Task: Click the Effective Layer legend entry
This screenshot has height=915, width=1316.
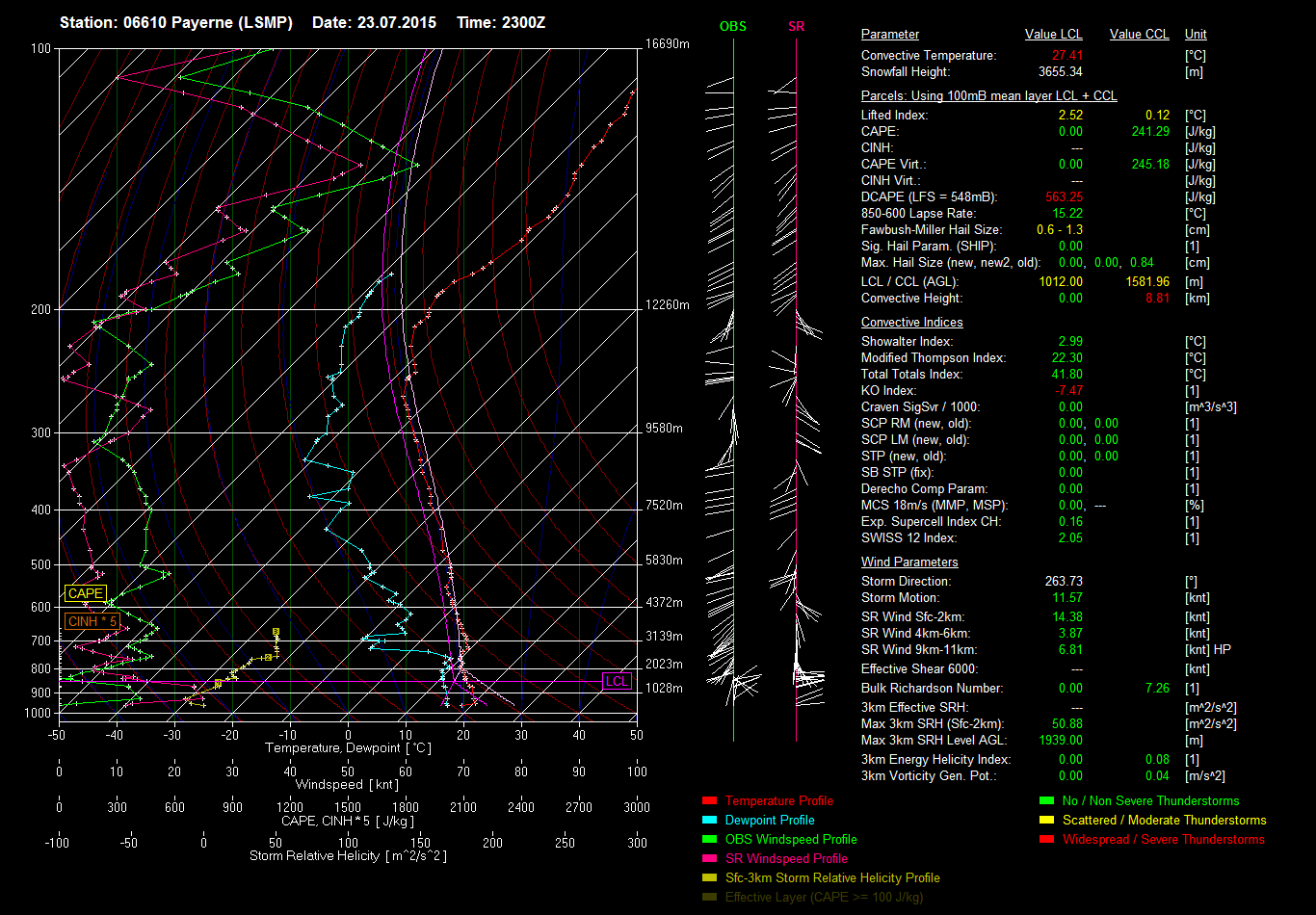Action: click(824, 897)
